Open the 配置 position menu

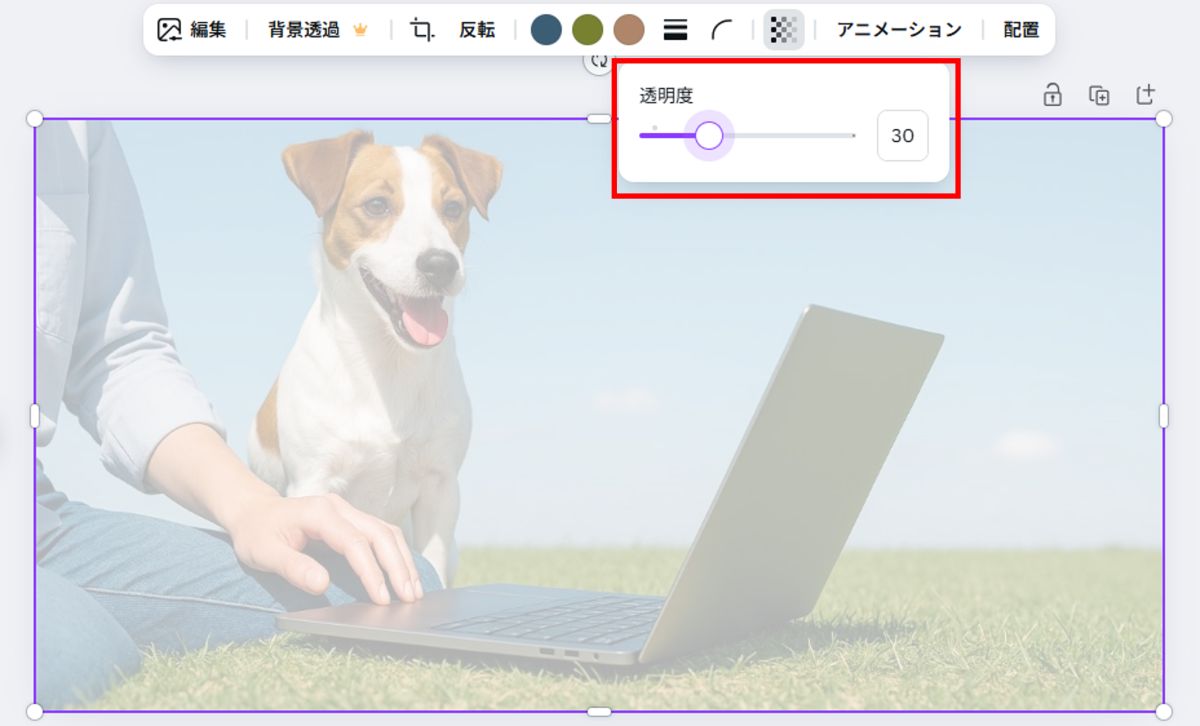(x=1021, y=30)
